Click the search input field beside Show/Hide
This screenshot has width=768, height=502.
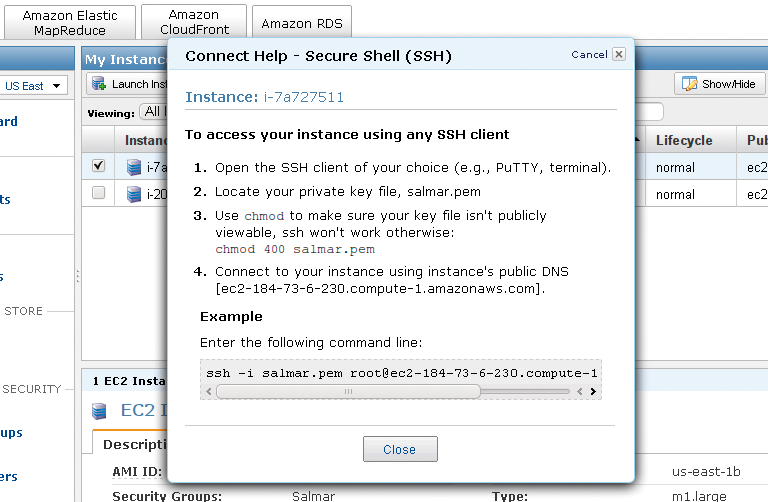point(649,112)
